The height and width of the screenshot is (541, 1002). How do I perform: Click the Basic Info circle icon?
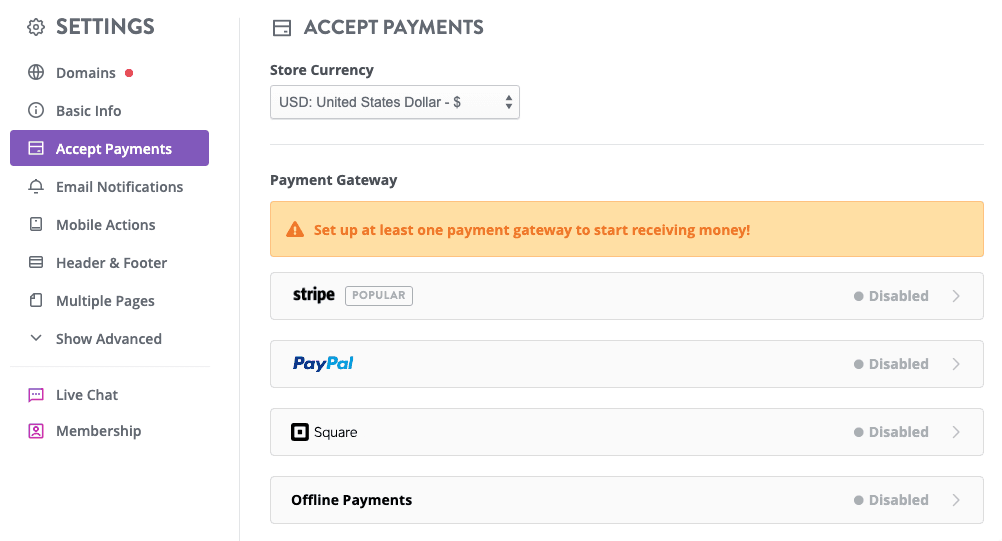click(x=36, y=111)
